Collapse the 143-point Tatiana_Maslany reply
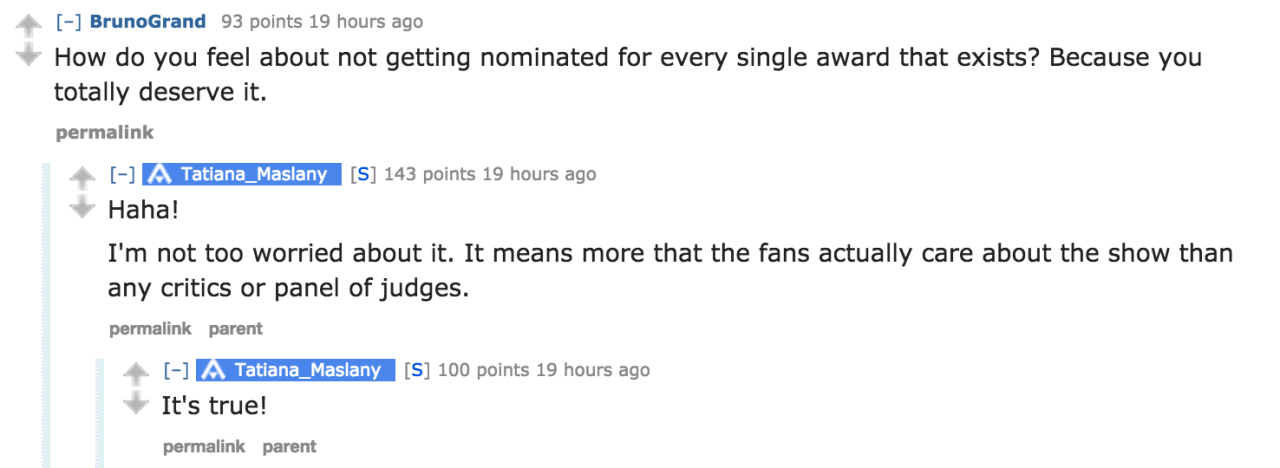Image resolution: width=1280 pixels, height=468 pixels. (x=122, y=175)
